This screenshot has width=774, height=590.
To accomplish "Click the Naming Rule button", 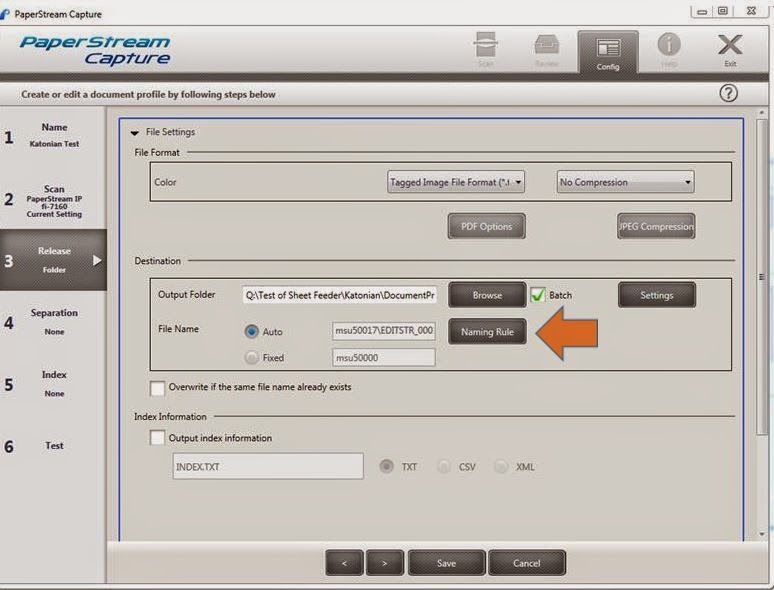I will point(487,331).
